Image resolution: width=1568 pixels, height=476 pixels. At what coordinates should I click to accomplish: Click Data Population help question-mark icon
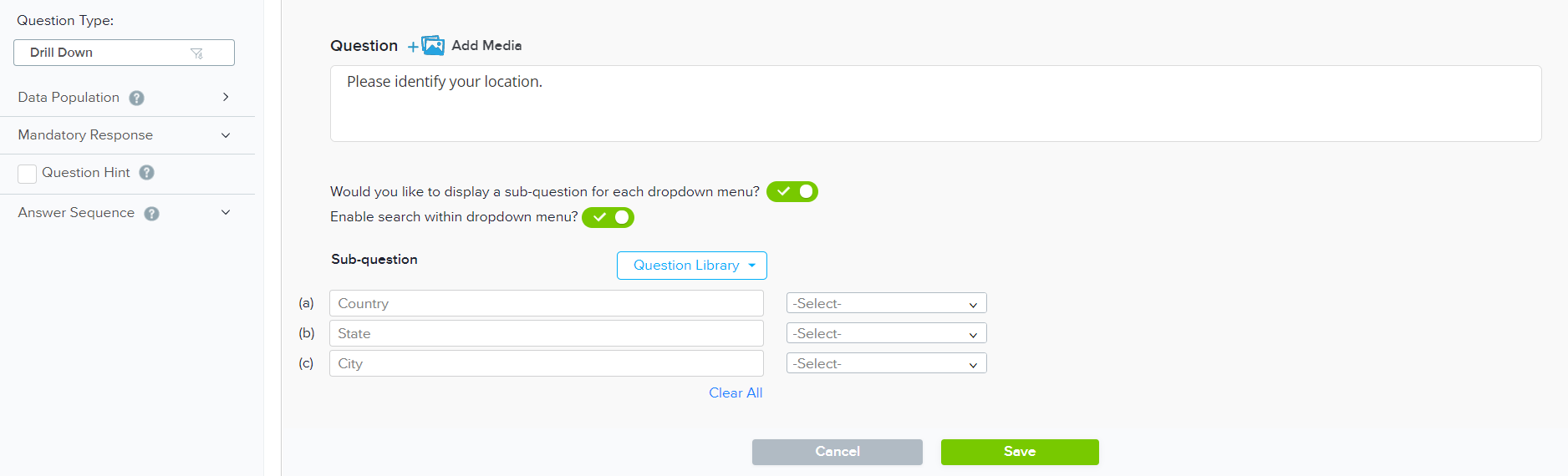pyautogui.click(x=137, y=98)
